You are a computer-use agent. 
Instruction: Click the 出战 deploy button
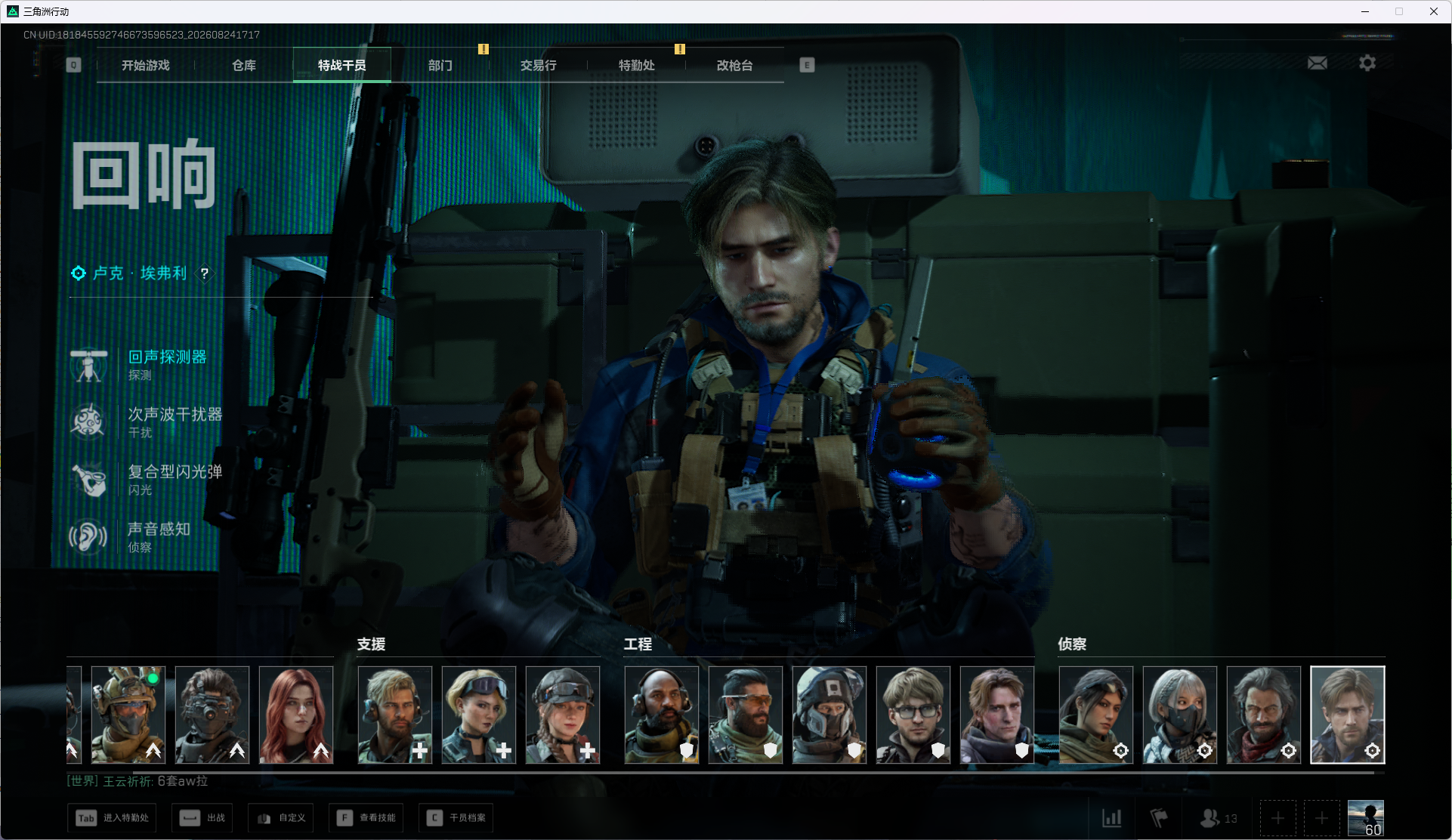point(202,818)
